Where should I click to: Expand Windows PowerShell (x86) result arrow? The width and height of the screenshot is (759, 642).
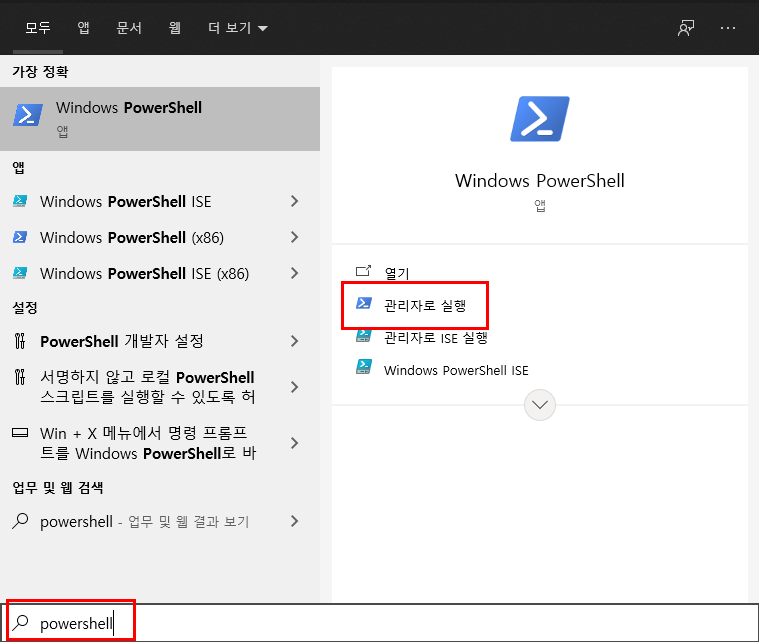294,237
